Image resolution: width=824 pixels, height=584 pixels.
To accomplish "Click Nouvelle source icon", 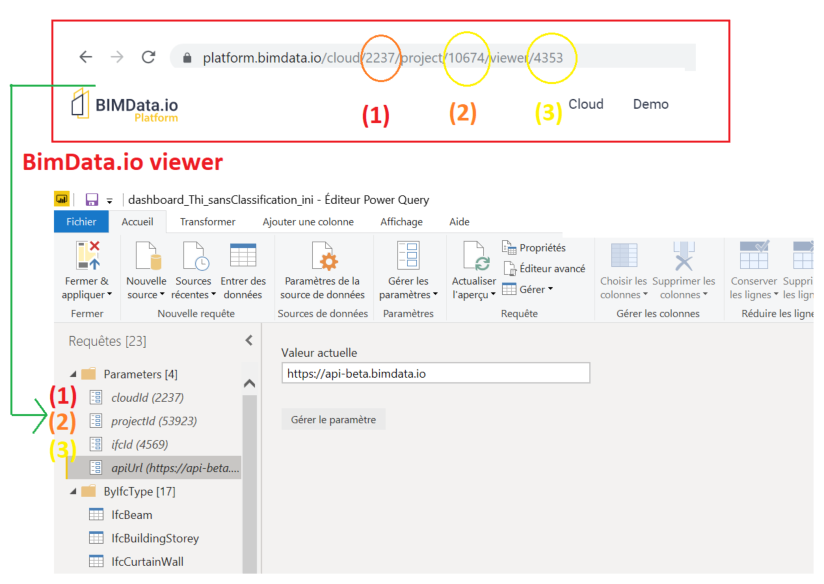I will tap(147, 256).
